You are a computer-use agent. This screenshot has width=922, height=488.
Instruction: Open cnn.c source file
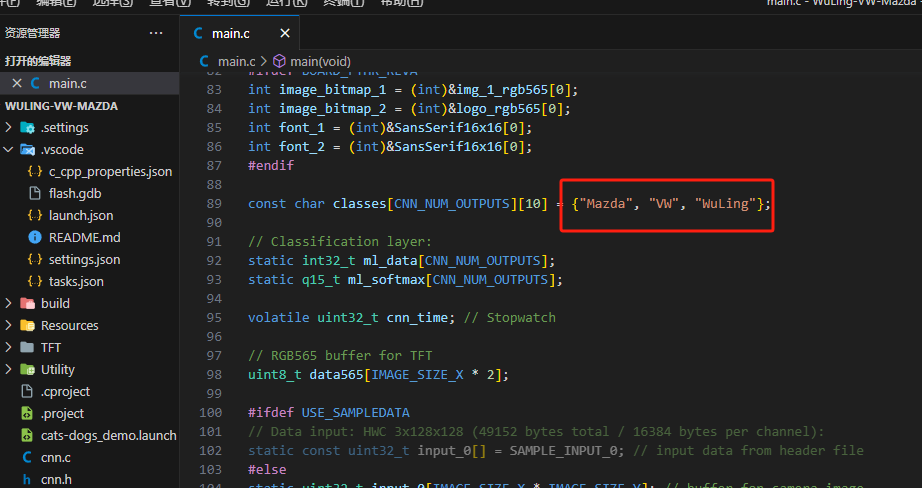coord(55,457)
